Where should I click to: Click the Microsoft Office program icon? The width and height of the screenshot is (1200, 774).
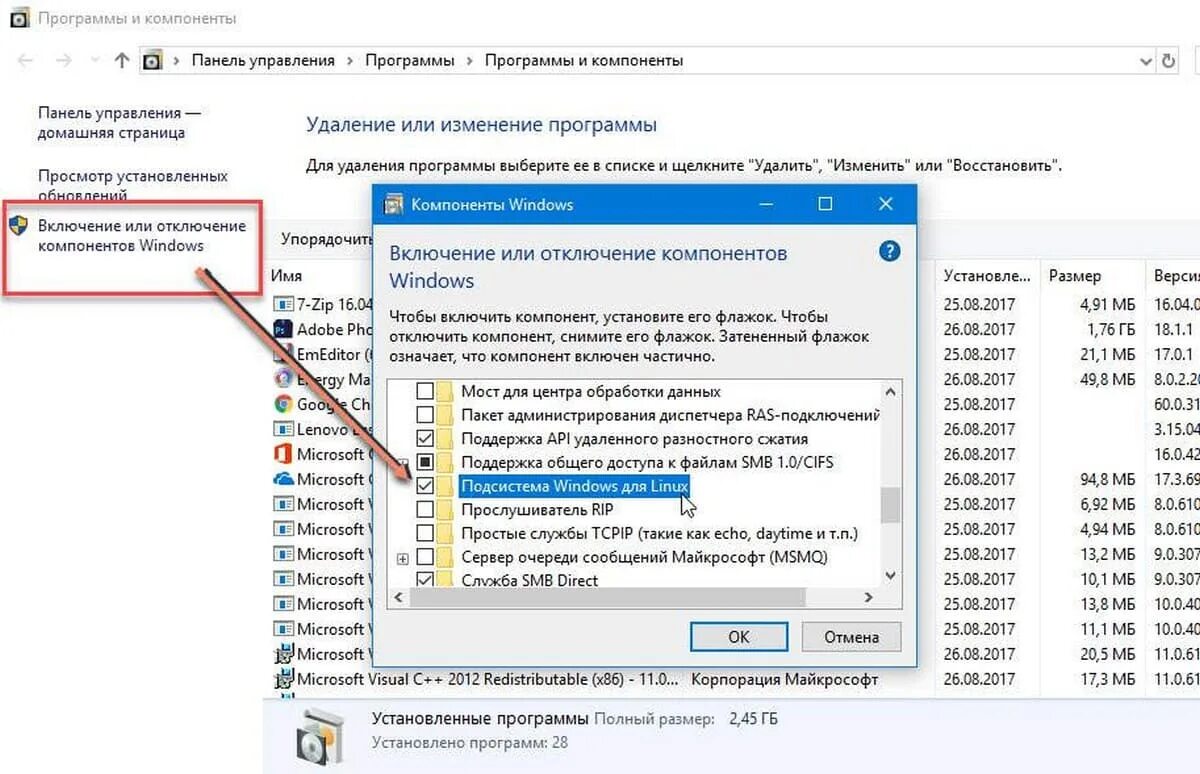(283, 454)
